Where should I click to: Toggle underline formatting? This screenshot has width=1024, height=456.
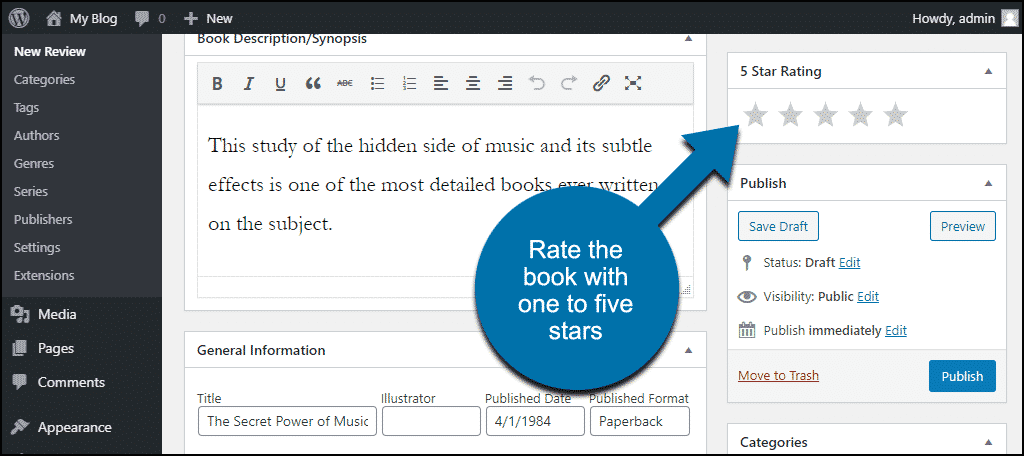click(x=280, y=83)
